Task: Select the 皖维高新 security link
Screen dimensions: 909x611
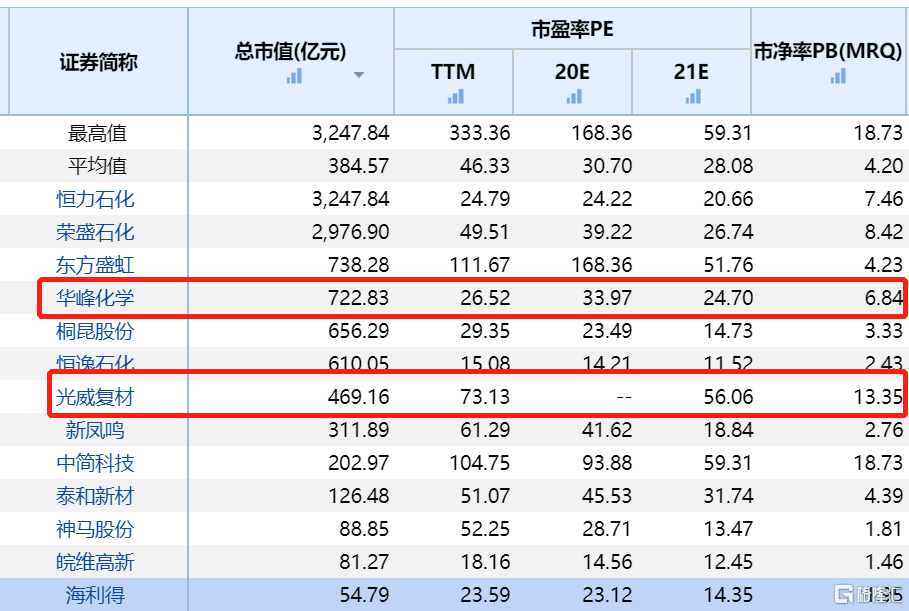Action: [x=95, y=562]
